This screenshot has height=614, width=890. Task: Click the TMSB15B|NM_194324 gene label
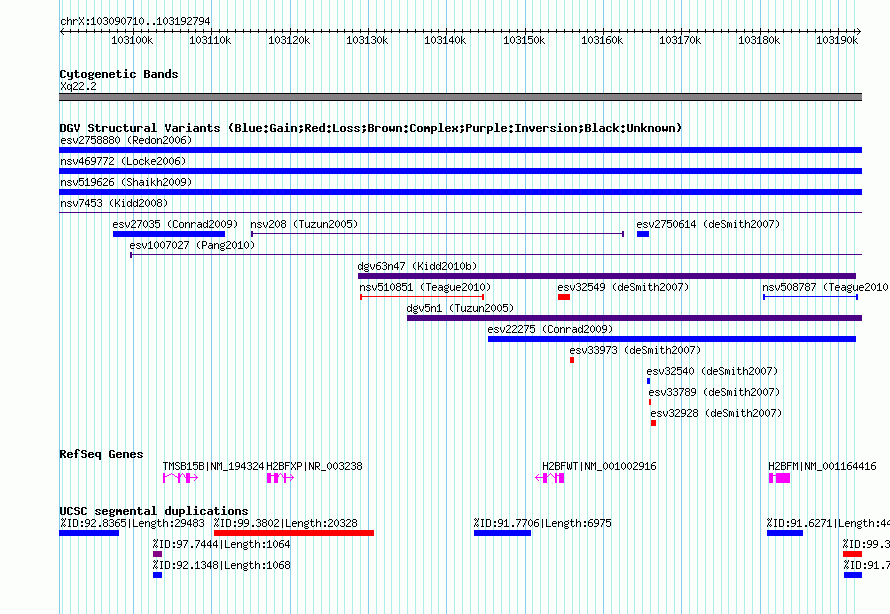(x=213, y=466)
